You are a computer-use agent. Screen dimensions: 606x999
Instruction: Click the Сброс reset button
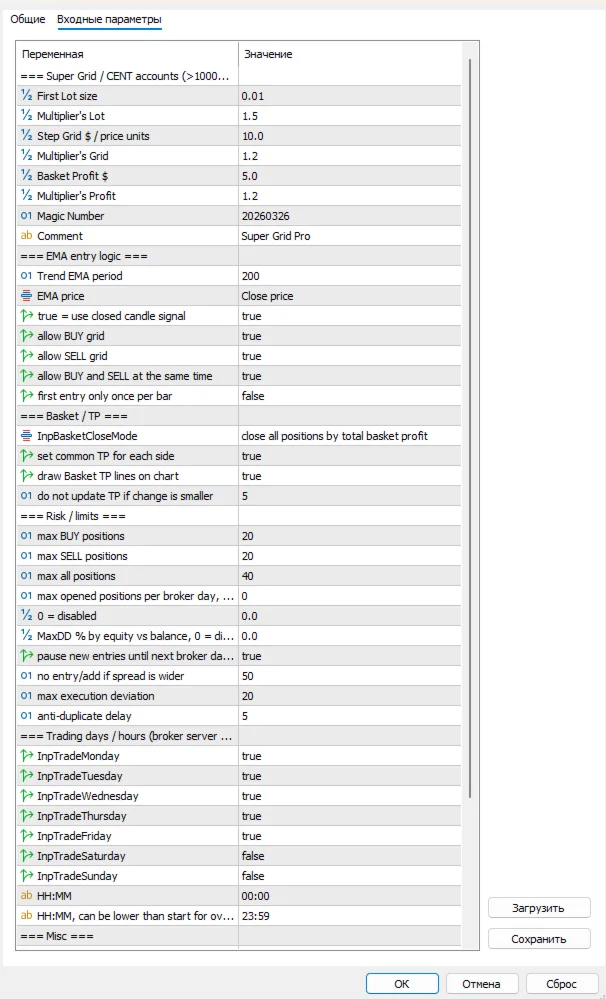561,983
